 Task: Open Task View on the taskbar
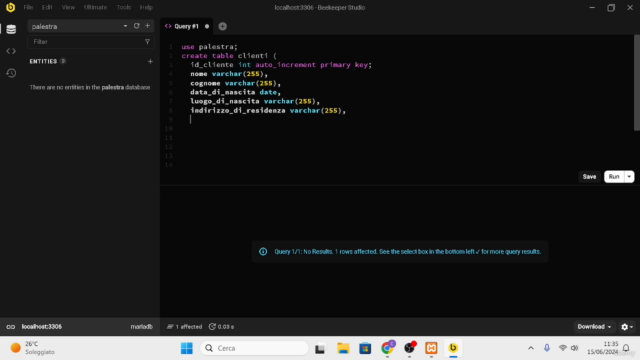(x=320, y=349)
